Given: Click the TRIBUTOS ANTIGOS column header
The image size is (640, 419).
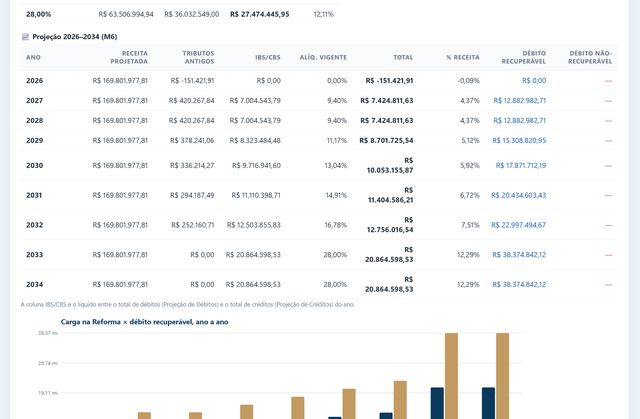Looking at the screenshot, I should click(198, 58).
